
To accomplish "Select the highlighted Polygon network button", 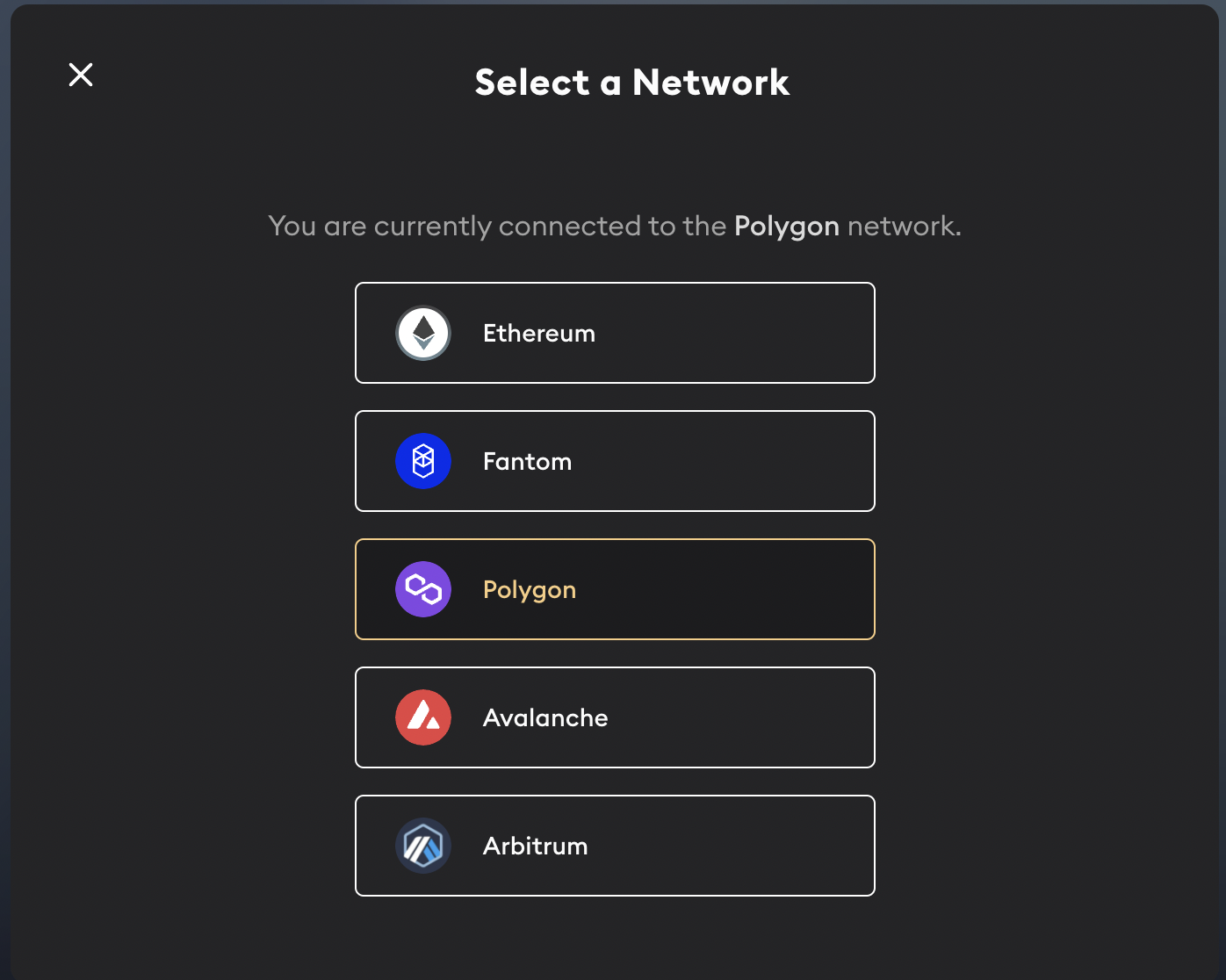I will pyautogui.click(x=615, y=589).
